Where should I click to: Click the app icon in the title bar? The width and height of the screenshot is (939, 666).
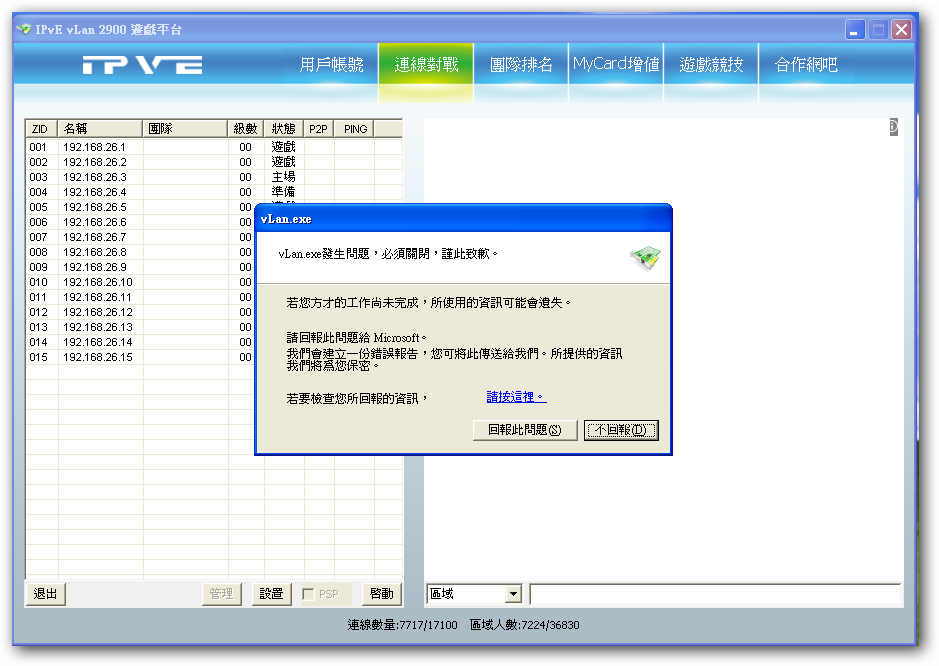tap(24, 29)
